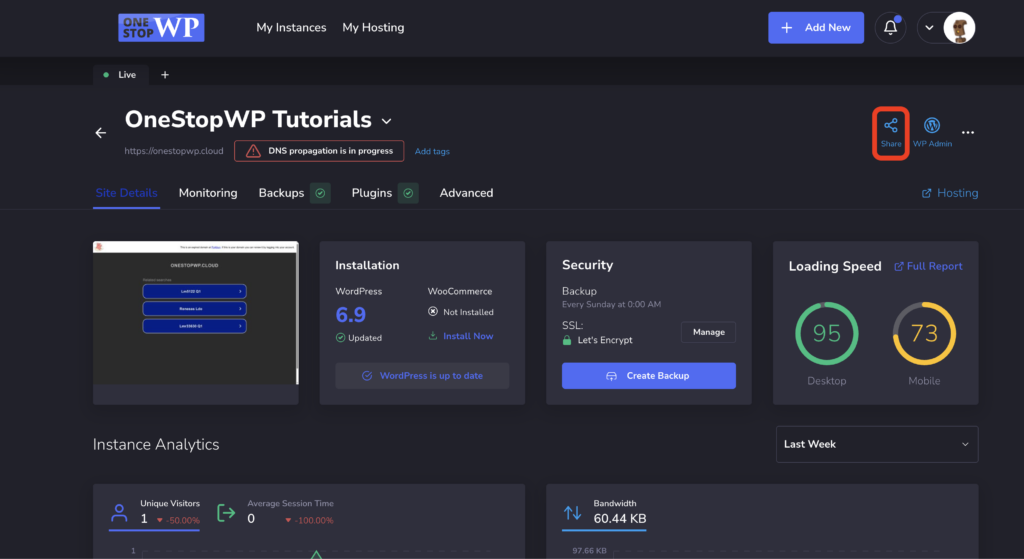Open My Hosting menu
The width and height of the screenshot is (1024, 559).
coord(373,27)
